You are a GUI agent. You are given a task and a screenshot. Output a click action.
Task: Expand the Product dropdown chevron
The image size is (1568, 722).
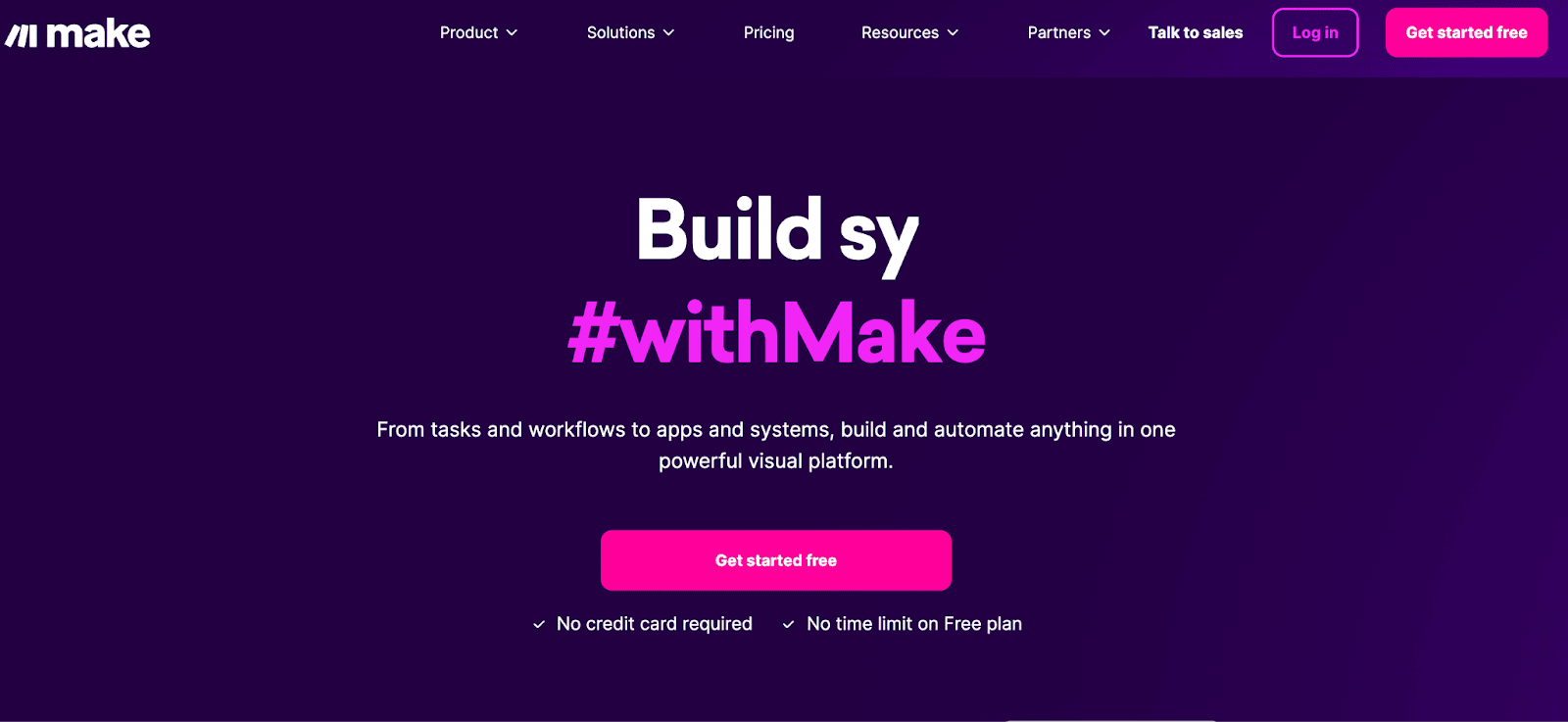coord(512,32)
